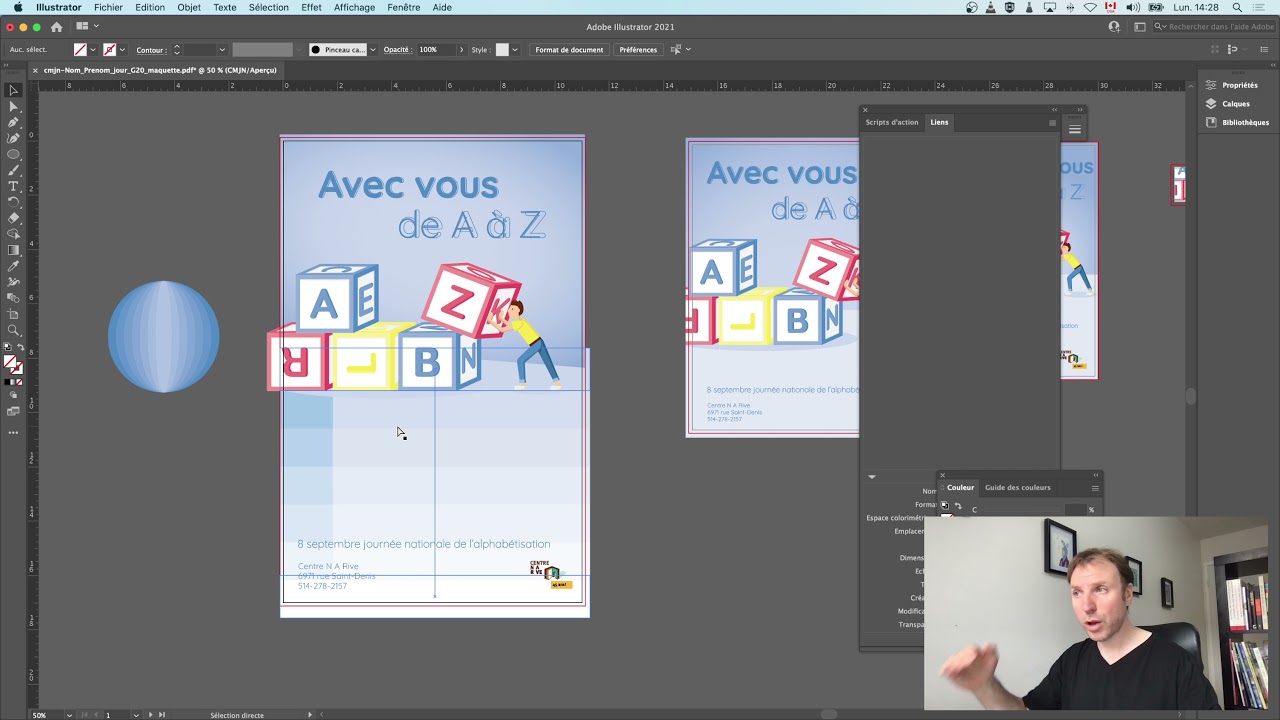Open the artboard number dropdown
Screen dimensions: 1280x720
[136, 715]
